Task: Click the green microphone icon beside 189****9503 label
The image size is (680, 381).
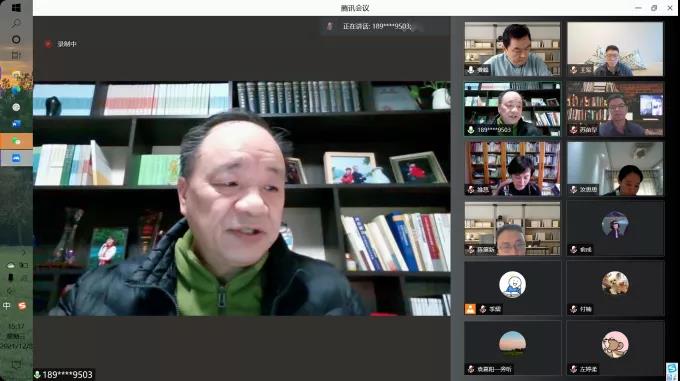Action: click(38, 374)
